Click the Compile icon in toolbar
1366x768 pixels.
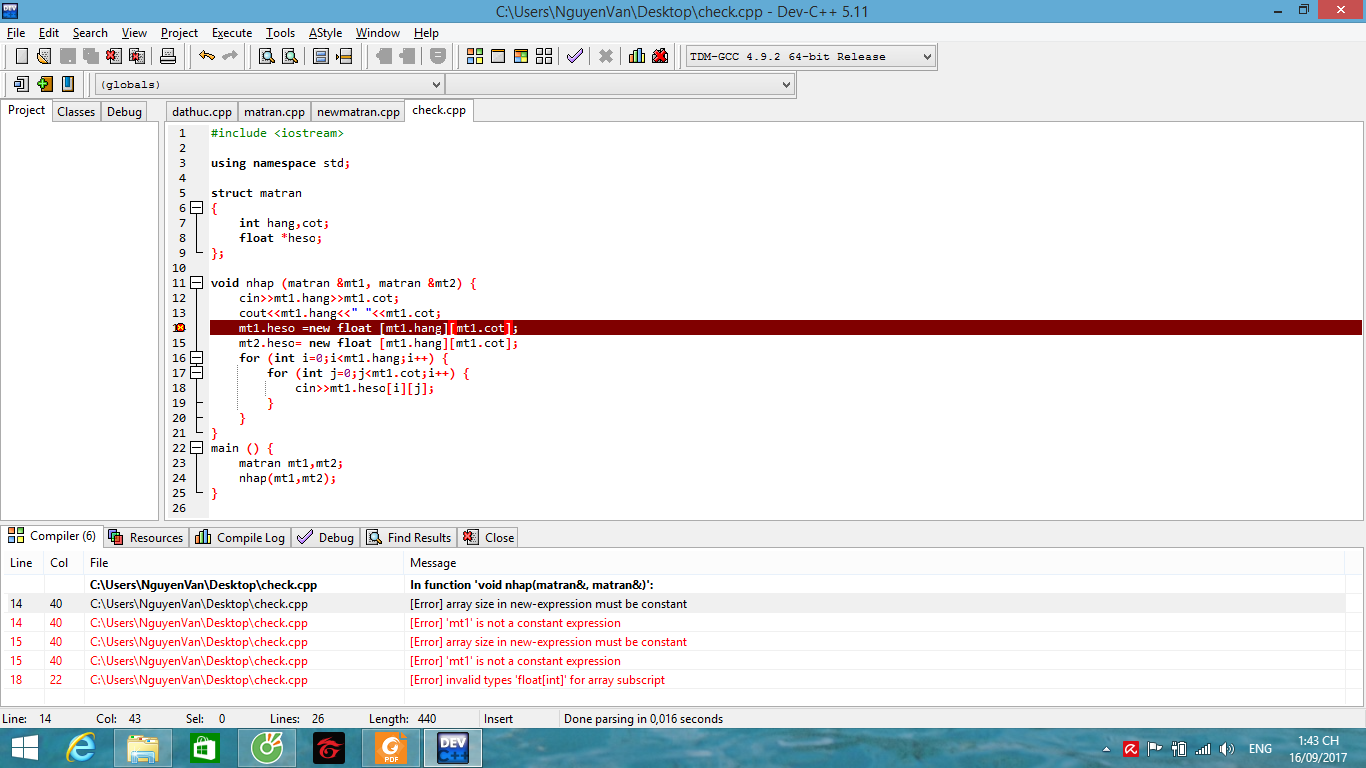[x=475, y=56]
